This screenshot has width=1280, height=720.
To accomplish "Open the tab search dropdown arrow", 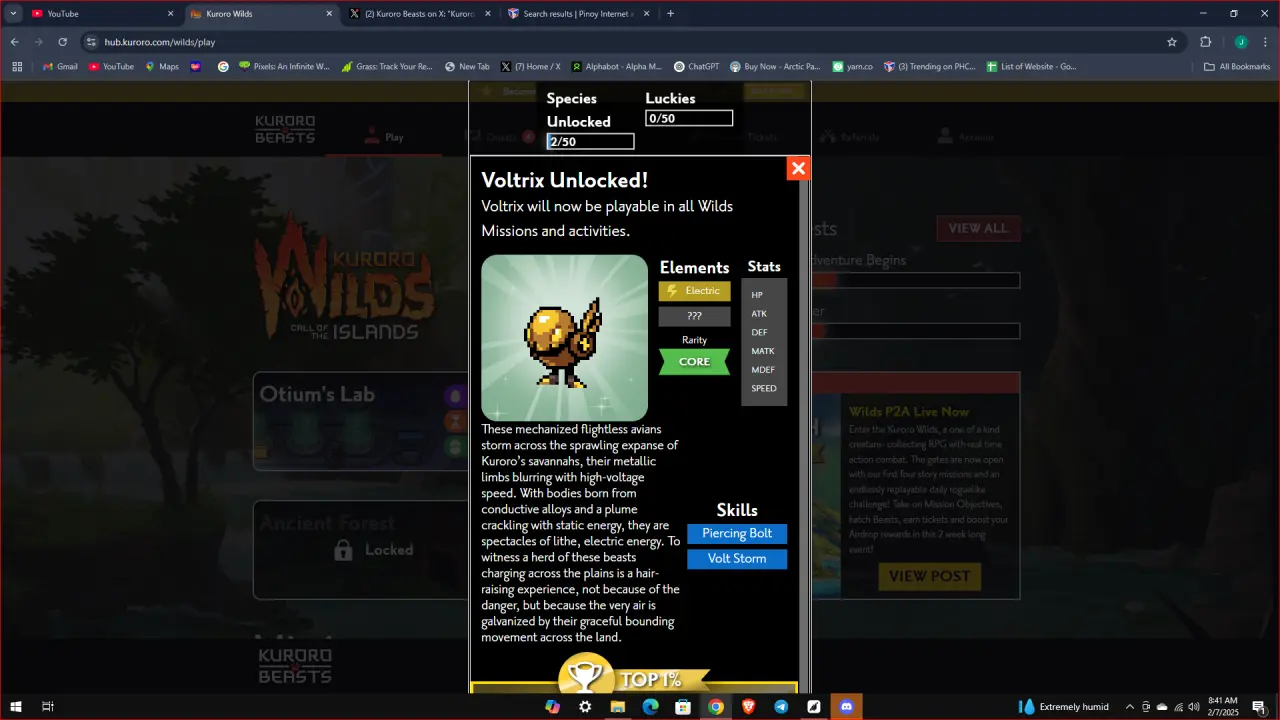I will tap(13, 14).
